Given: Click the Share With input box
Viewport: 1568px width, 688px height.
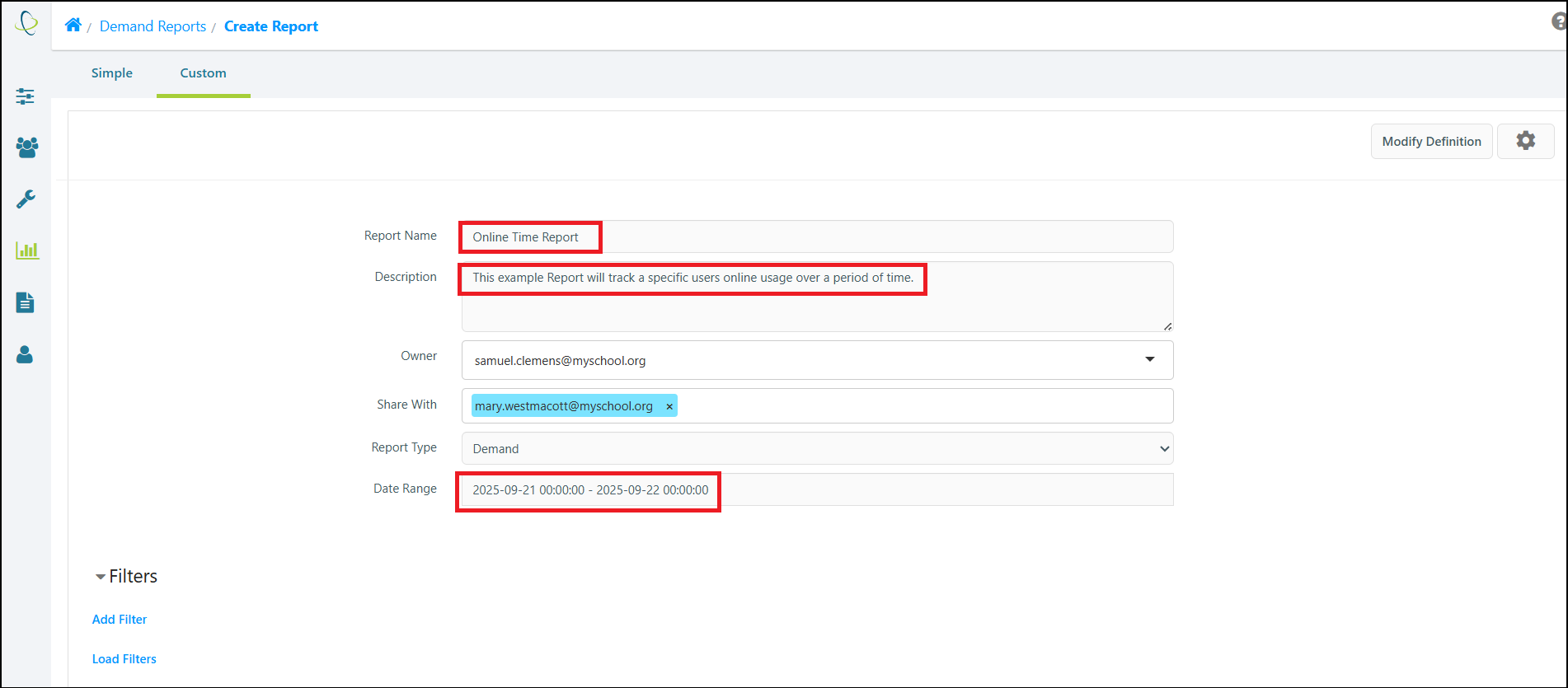Looking at the screenshot, I should [817, 405].
